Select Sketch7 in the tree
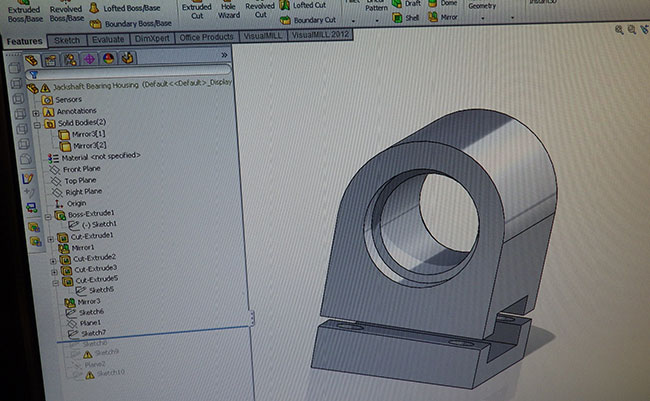The image size is (650, 401). (87, 333)
